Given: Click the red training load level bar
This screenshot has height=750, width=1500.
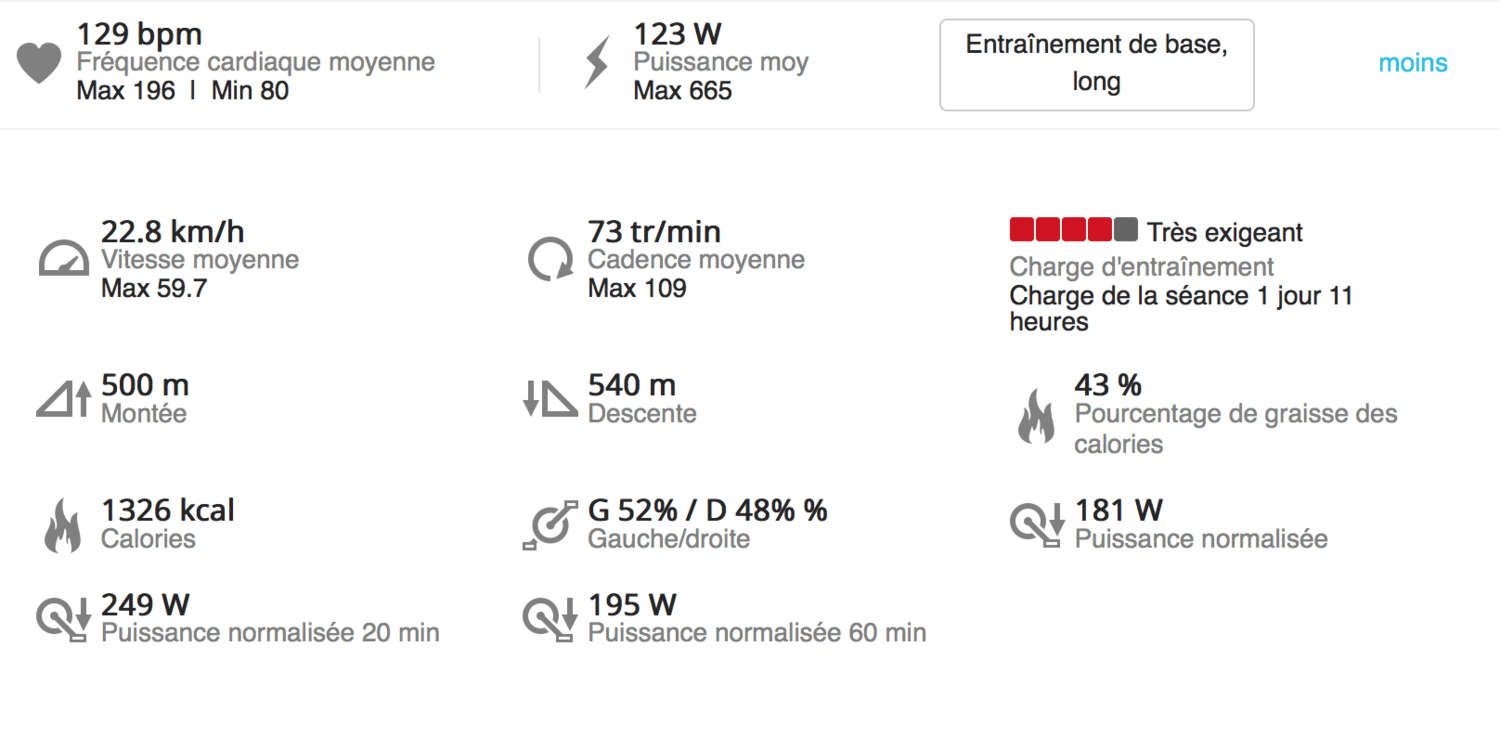Looking at the screenshot, I should coord(1073,230).
